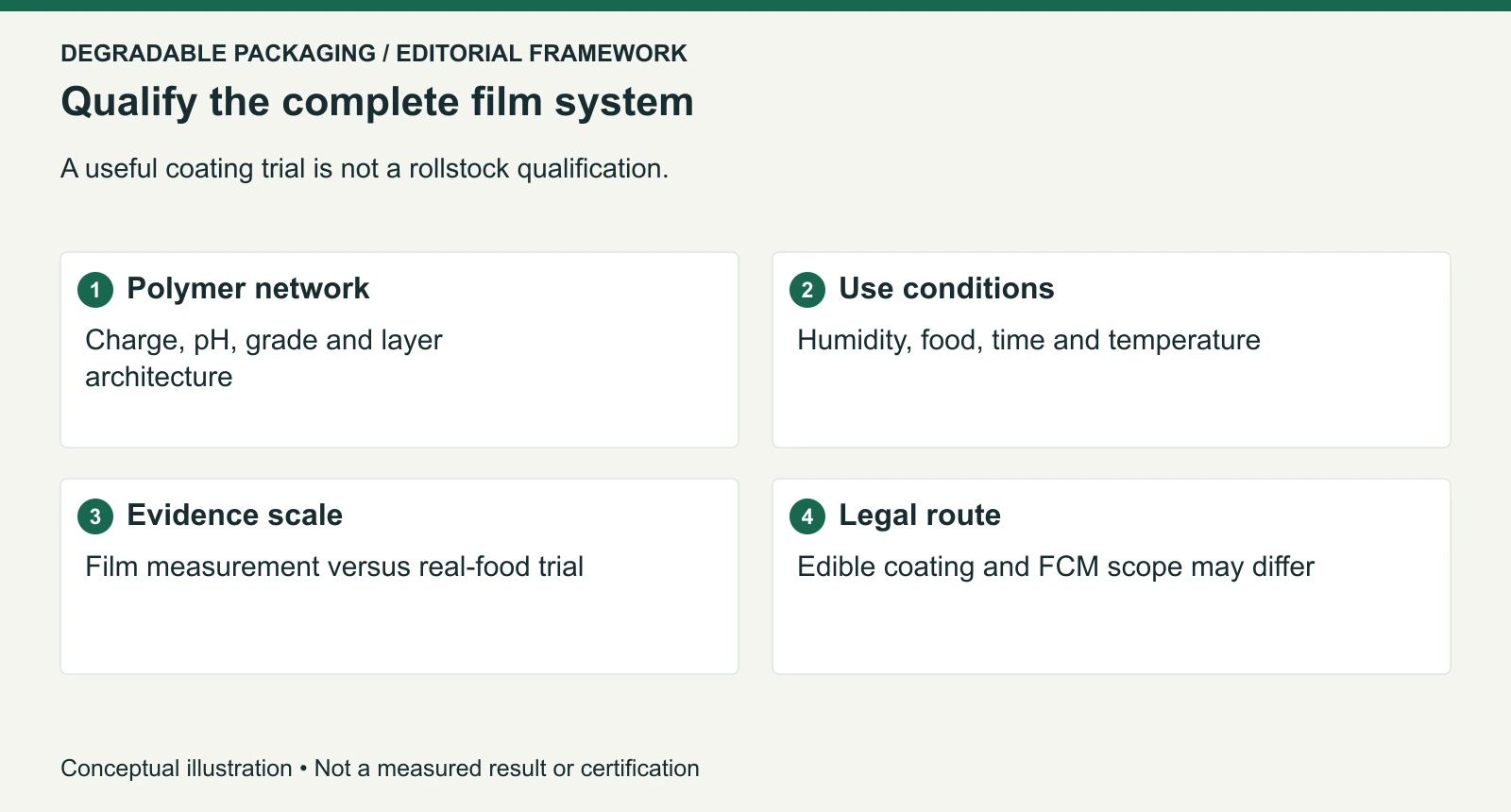Select the "Legal route" card heading
The height and width of the screenshot is (812, 1511).
(920, 516)
